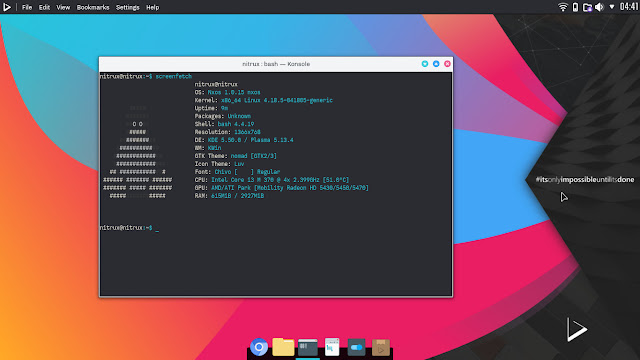Open the Bookmarks menu
Screen dimensions: 640x360
93,7
